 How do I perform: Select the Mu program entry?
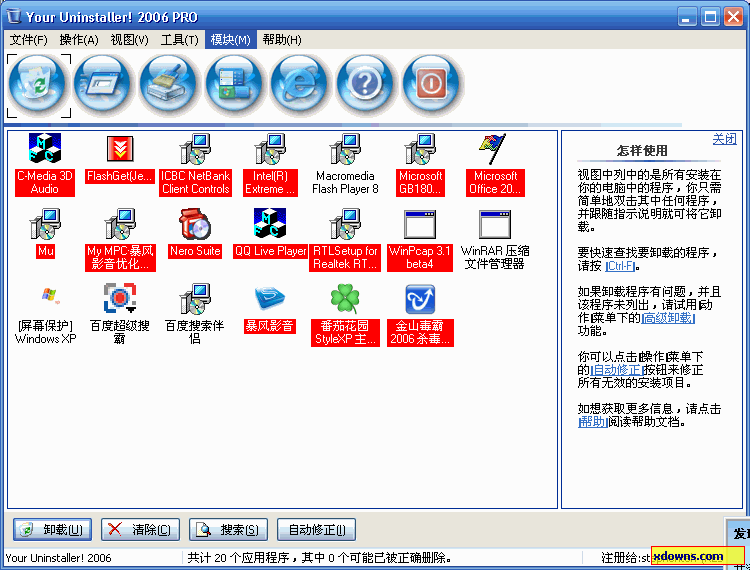(x=45, y=234)
